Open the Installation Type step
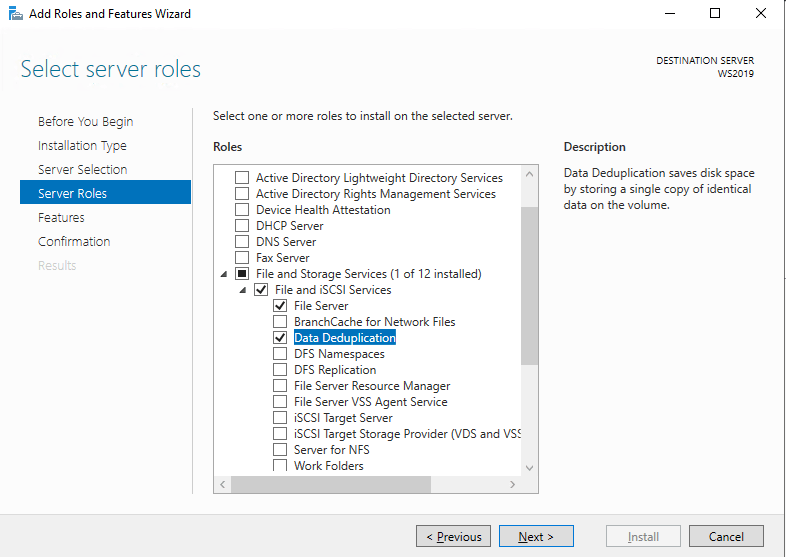This screenshot has height=557, width=786. (x=82, y=145)
